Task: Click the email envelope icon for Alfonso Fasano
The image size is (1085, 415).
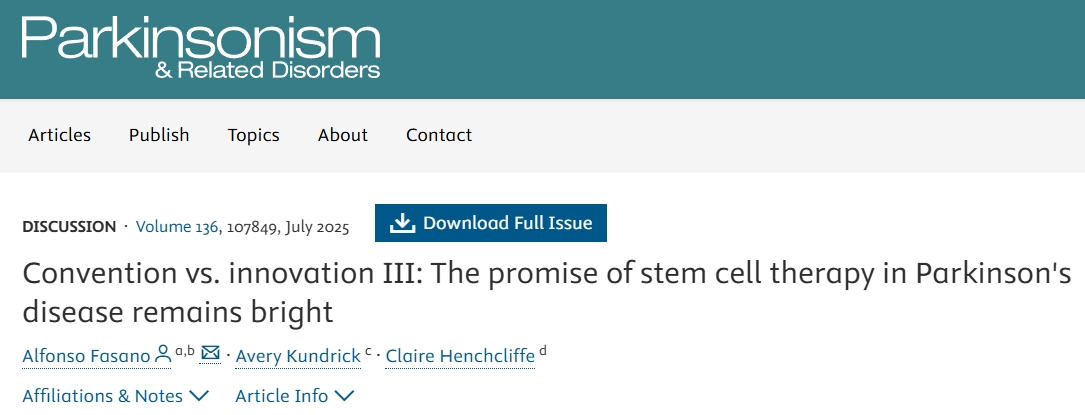Action: pos(210,353)
